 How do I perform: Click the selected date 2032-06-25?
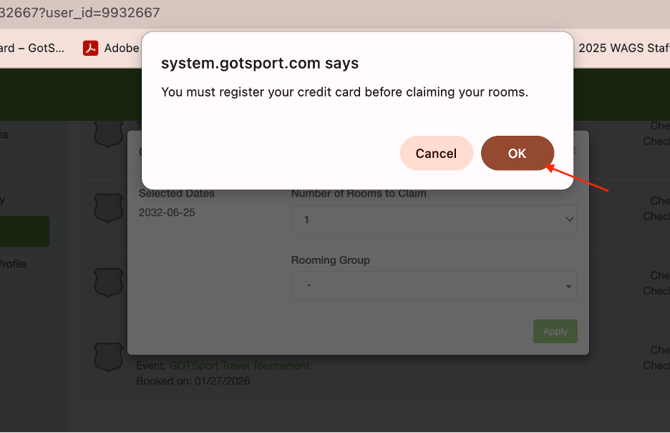click(x=166, y=213)
